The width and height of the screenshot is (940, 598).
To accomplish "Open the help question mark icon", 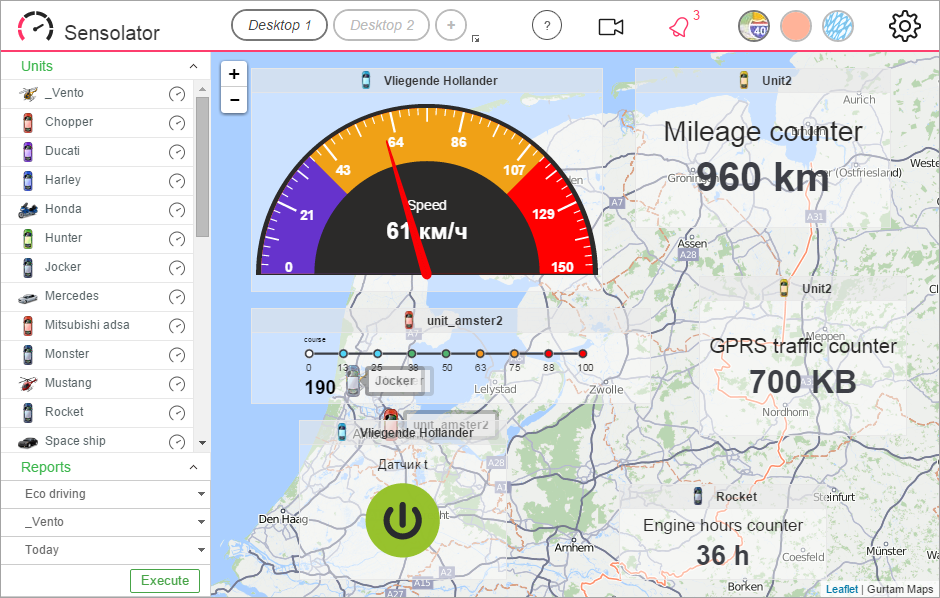I will point(547,26).
